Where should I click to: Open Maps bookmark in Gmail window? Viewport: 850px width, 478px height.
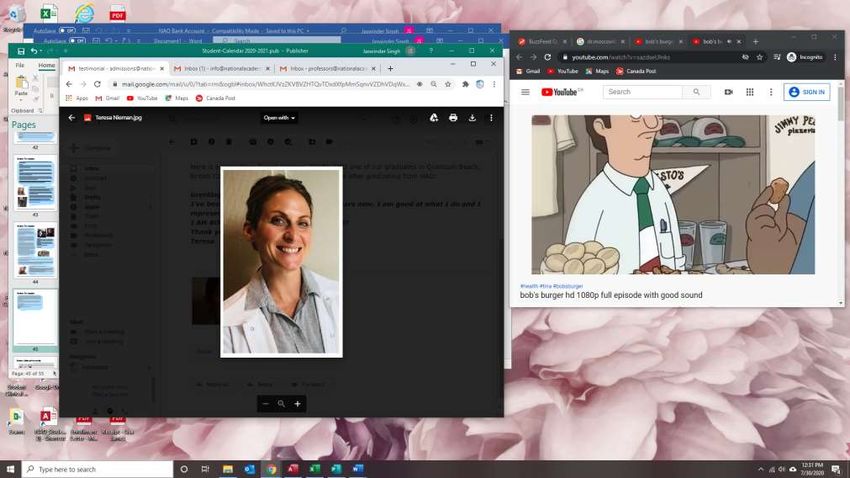tap(177, 98)
